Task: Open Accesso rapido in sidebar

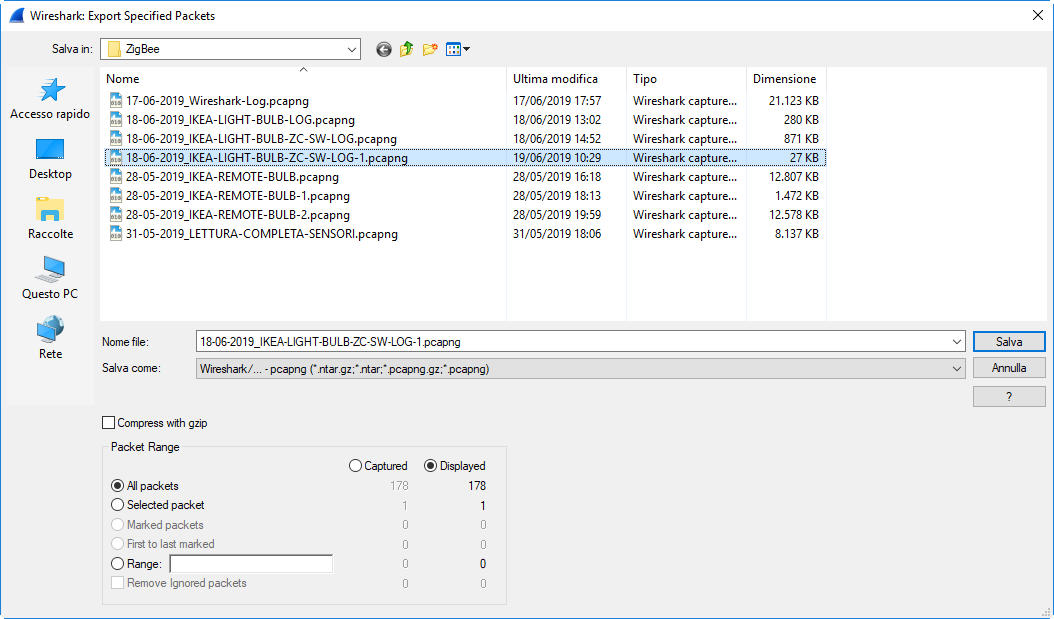Action: 50,99
